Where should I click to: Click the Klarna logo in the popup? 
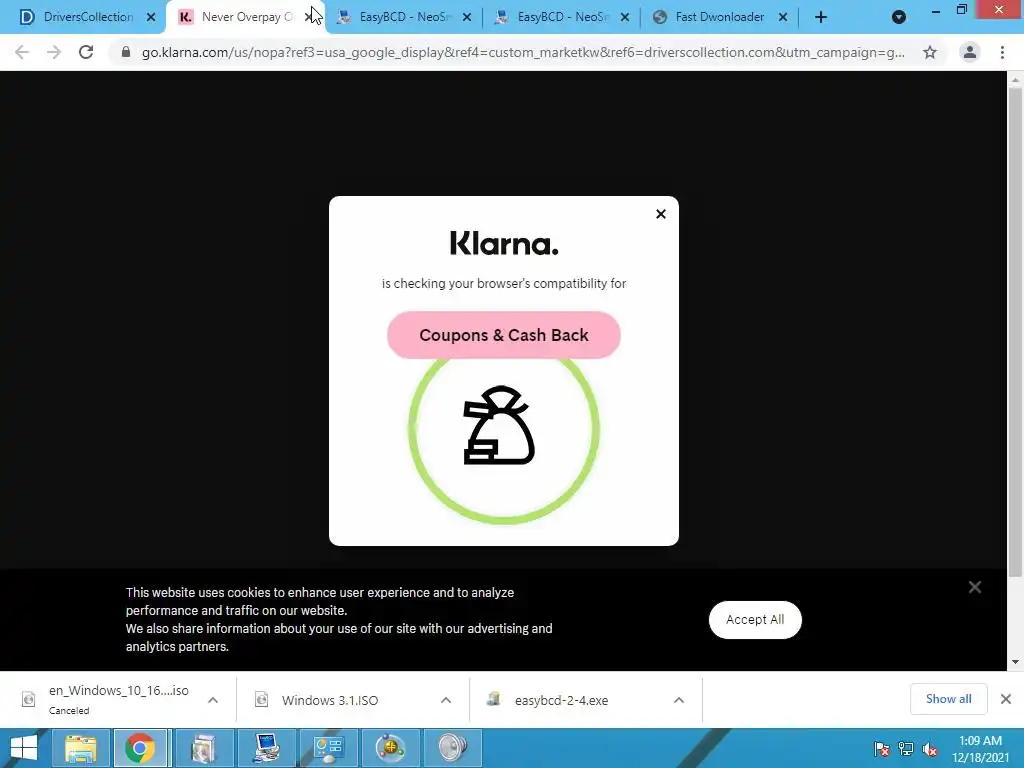[x=504, y=243]
